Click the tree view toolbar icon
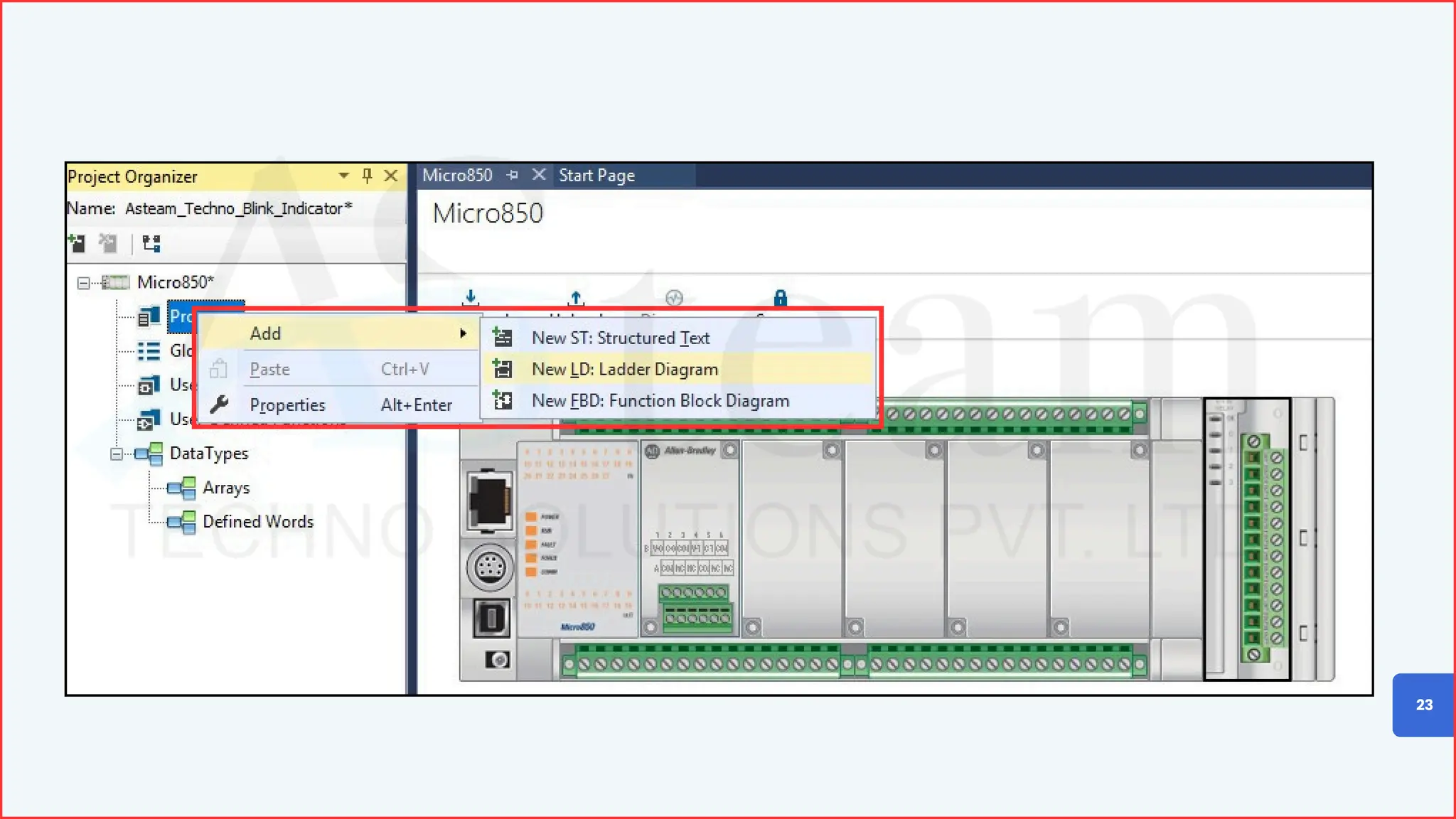This screenshot has width=1456, height=819. pyautogui.click(x=151, y=244)
